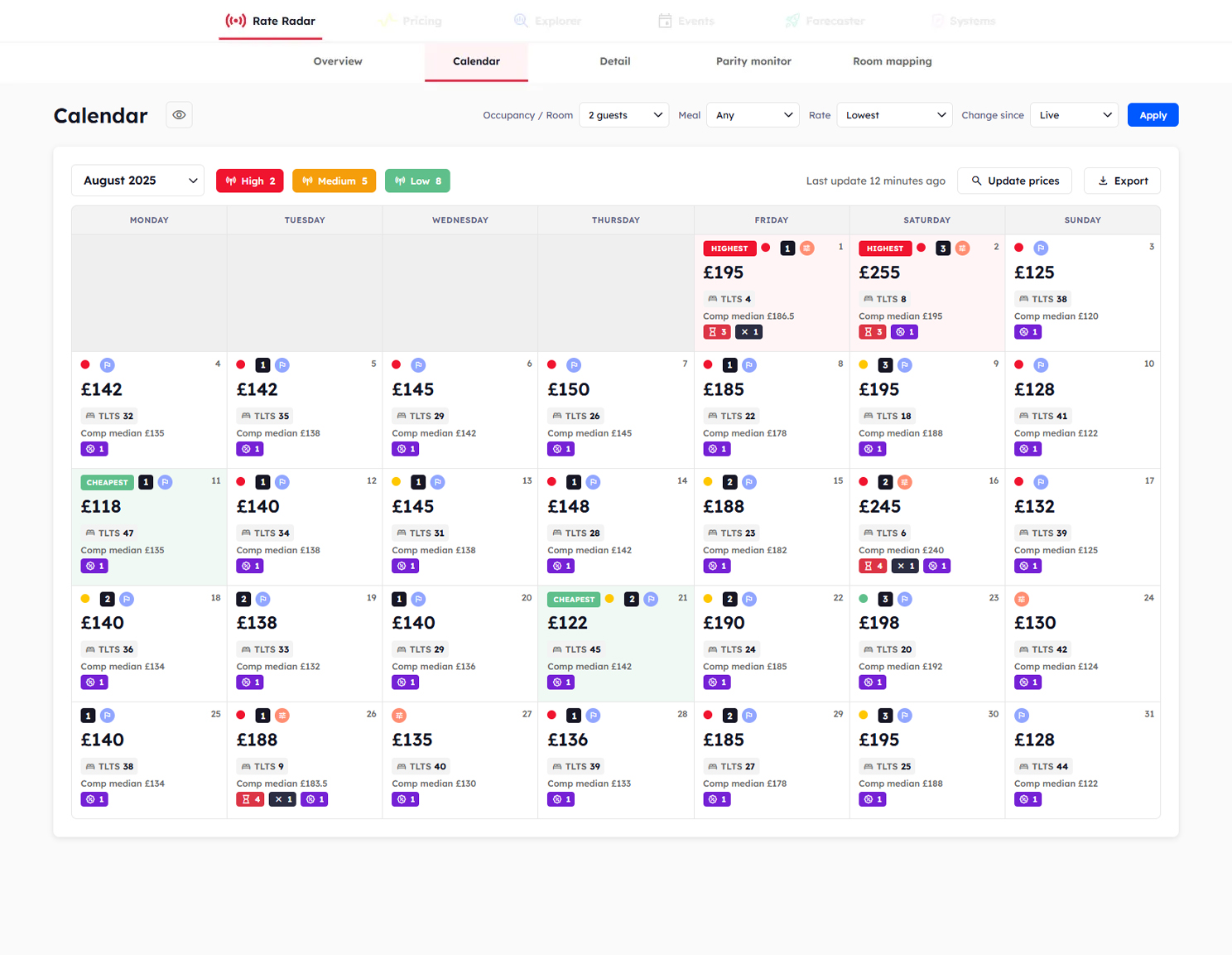Viewport: 1232px width, 955px height.
Task: Open the August 2025 month dropdown
Action: pos(138,181)
